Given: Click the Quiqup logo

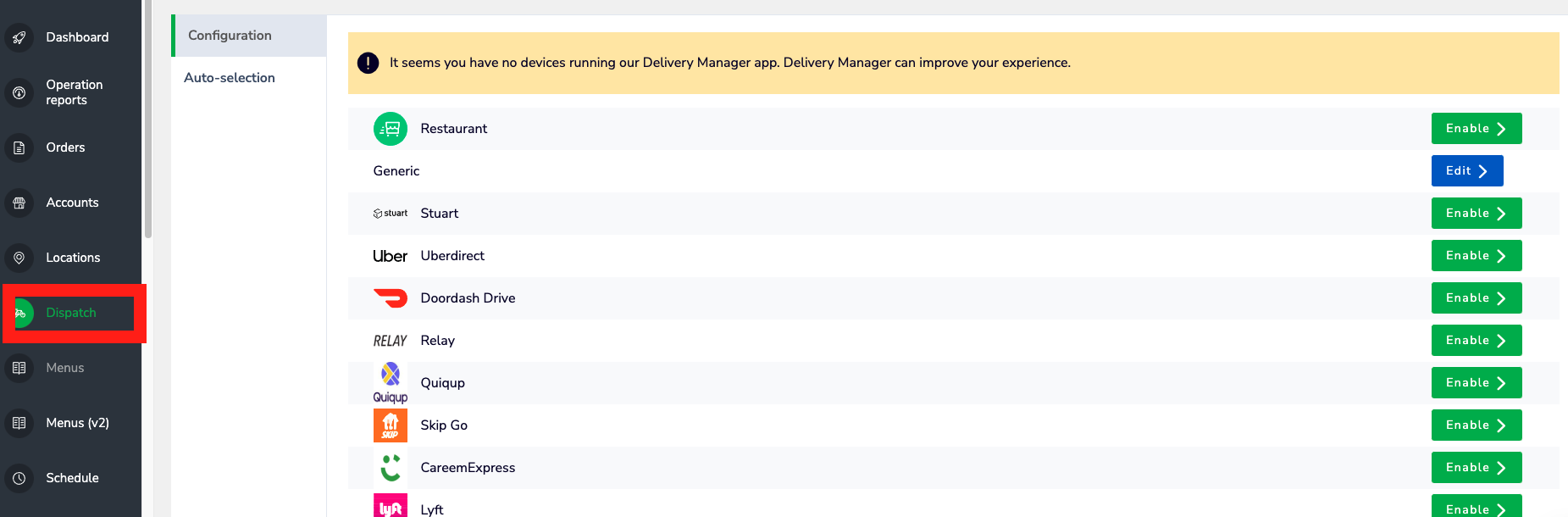Looking at the screenshot, I should tap(391, 383).
